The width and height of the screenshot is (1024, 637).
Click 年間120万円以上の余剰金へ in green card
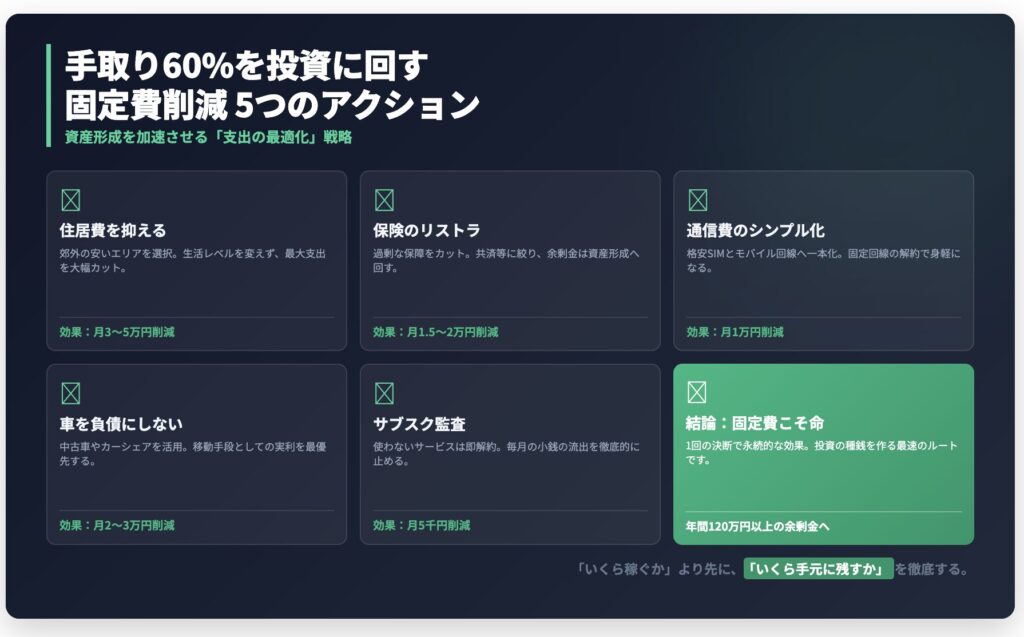[x=757, y=525]
